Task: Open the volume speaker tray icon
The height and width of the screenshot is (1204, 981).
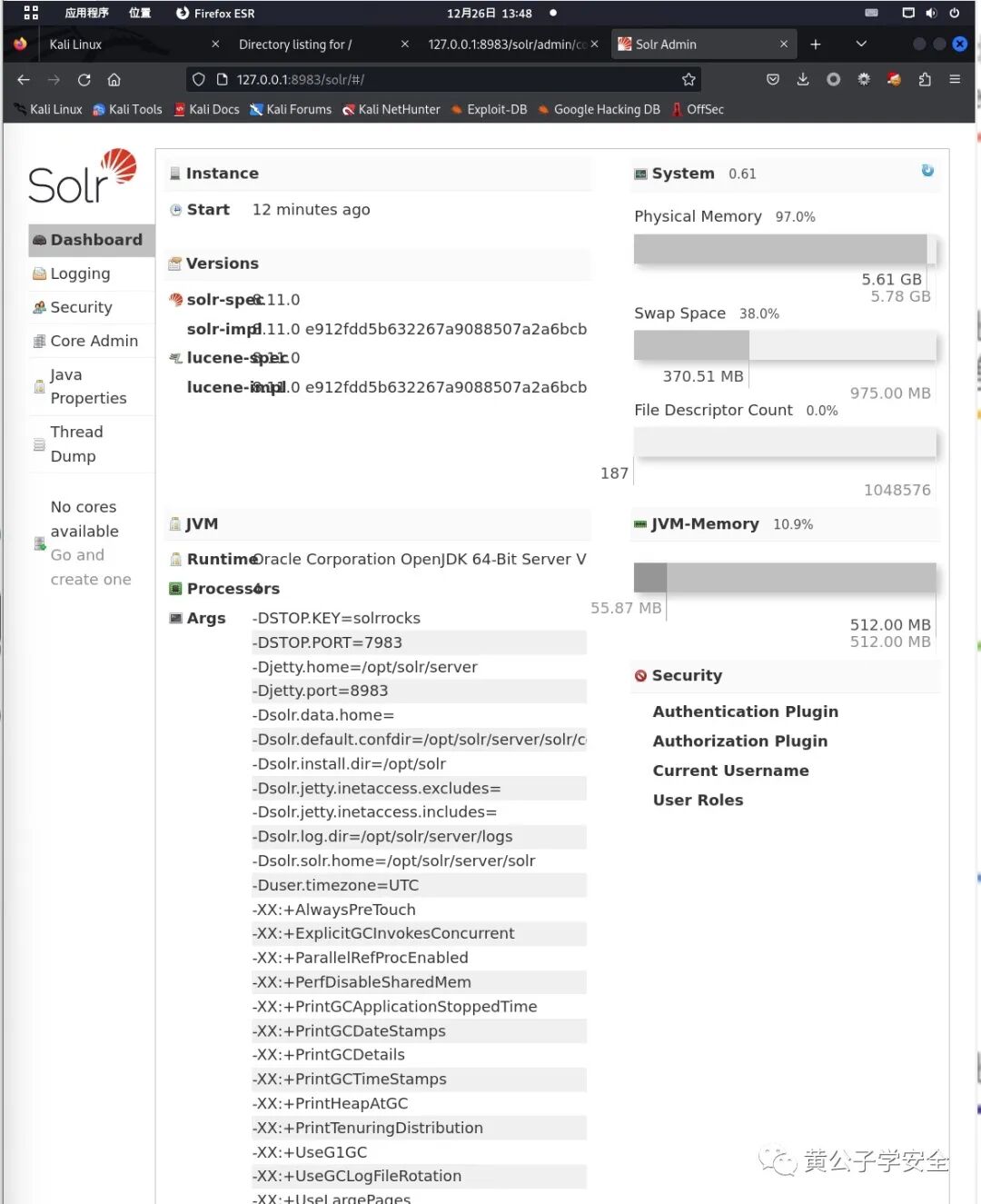Action: (x=931, y=14)
